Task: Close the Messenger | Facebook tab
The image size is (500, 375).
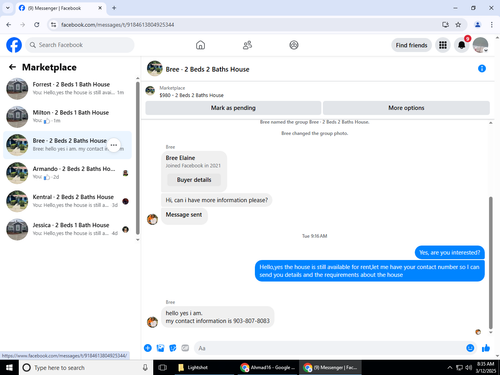Action: pos(100,8)
